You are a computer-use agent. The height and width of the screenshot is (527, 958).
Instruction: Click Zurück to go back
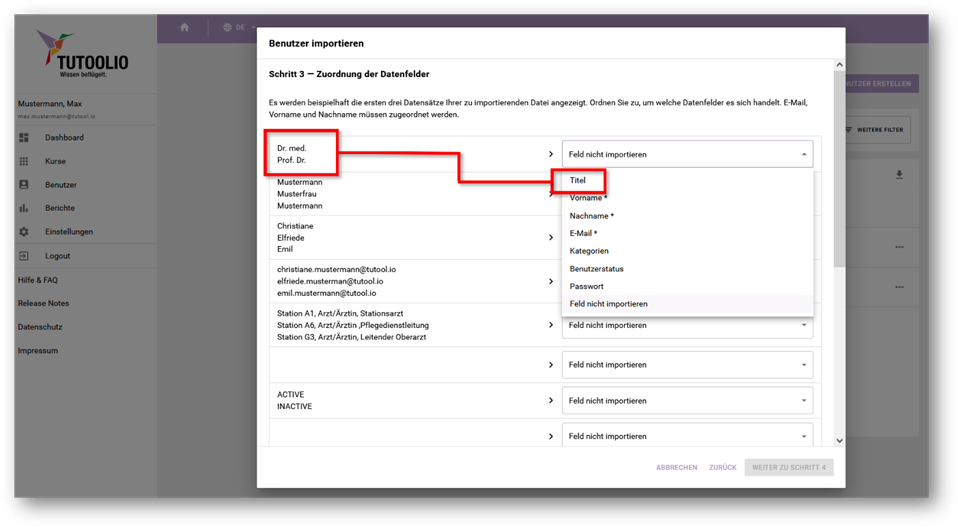click(722, 467)
